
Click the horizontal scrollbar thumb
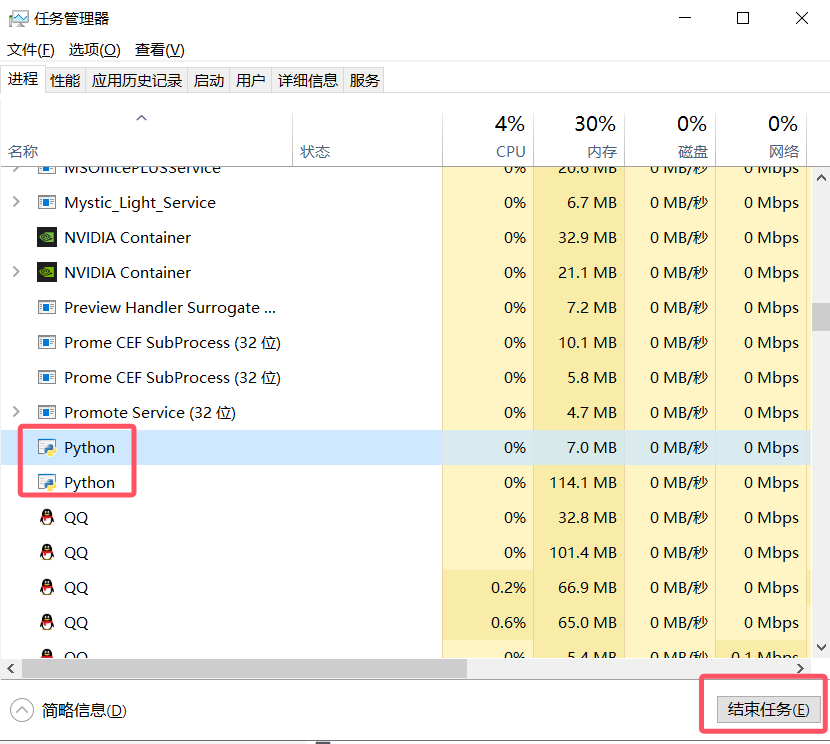pyautogui.click(x=244, y=668)
